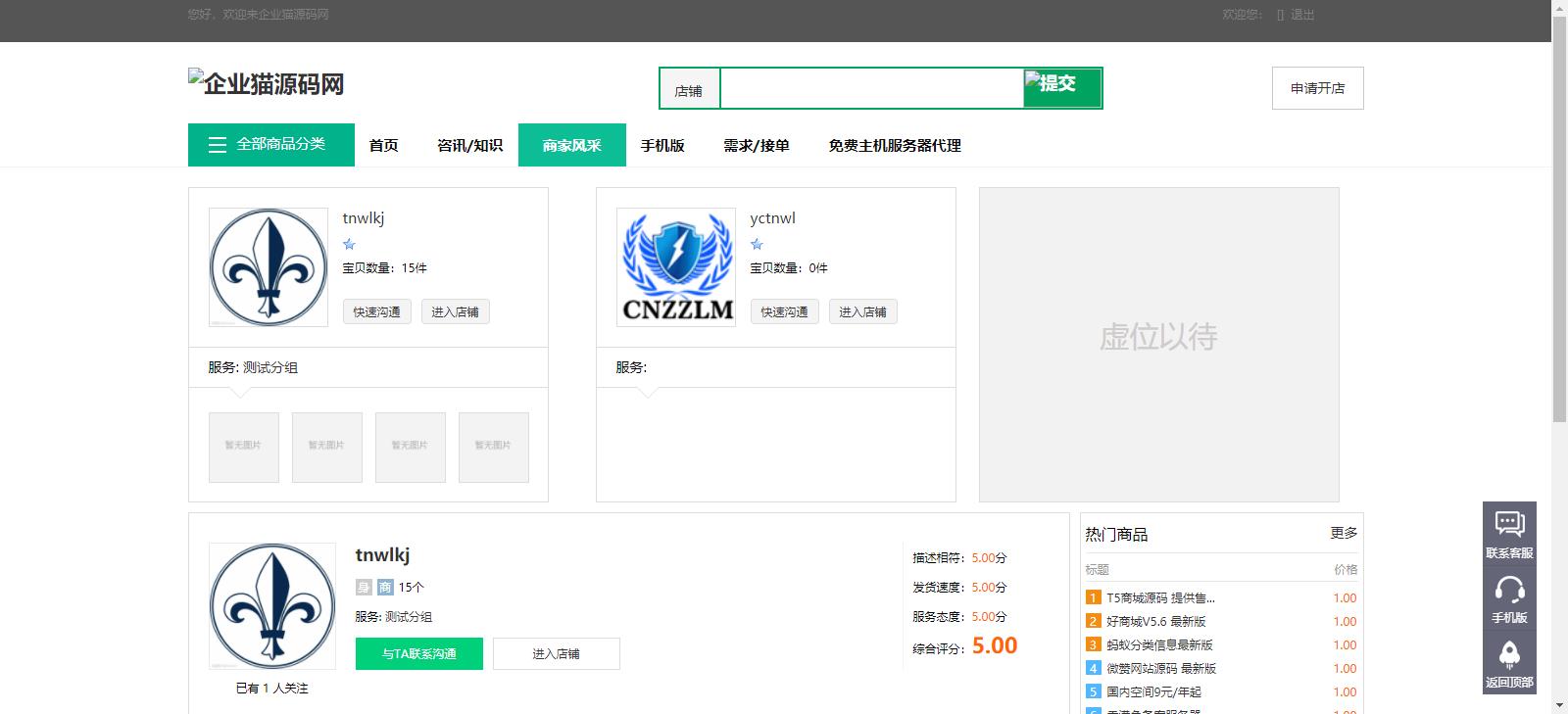Click the yctnwl CNZZLM shield logo
1568x714 pixels.
pos(676,267)
